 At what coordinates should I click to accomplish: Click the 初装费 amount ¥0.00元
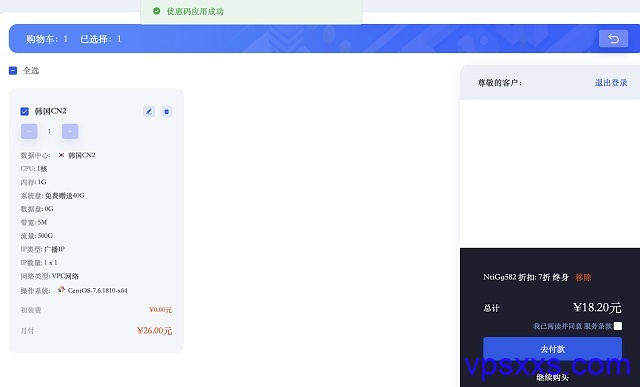tap(160, 310)
